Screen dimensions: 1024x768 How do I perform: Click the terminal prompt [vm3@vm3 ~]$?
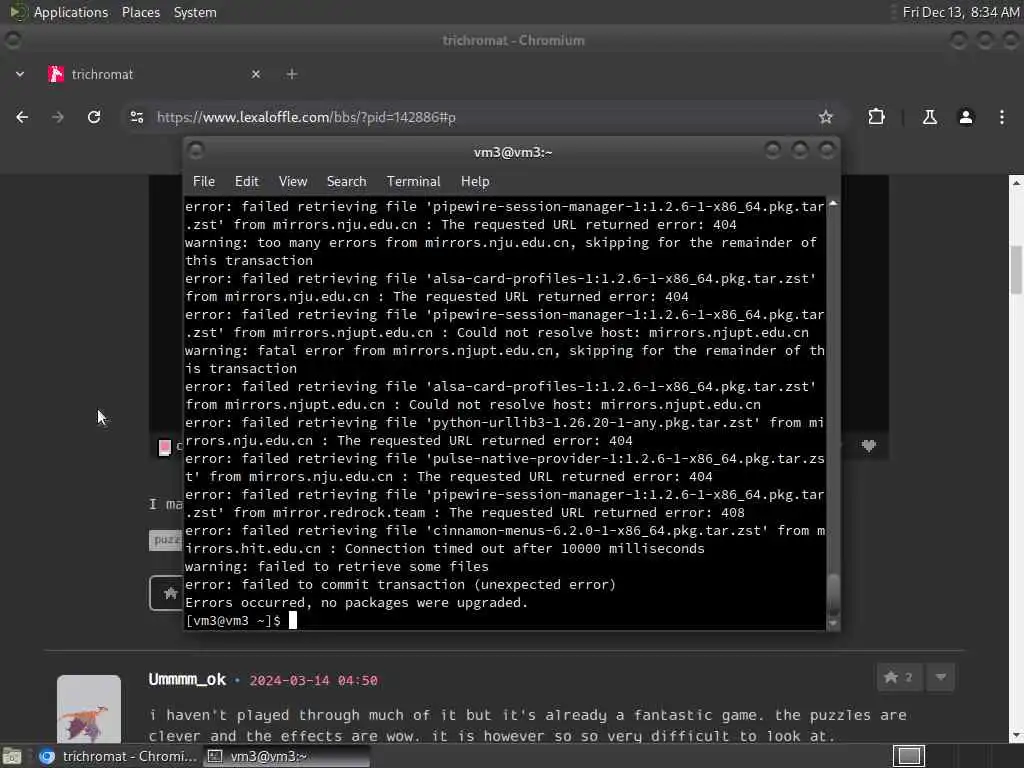pos(233,620)
